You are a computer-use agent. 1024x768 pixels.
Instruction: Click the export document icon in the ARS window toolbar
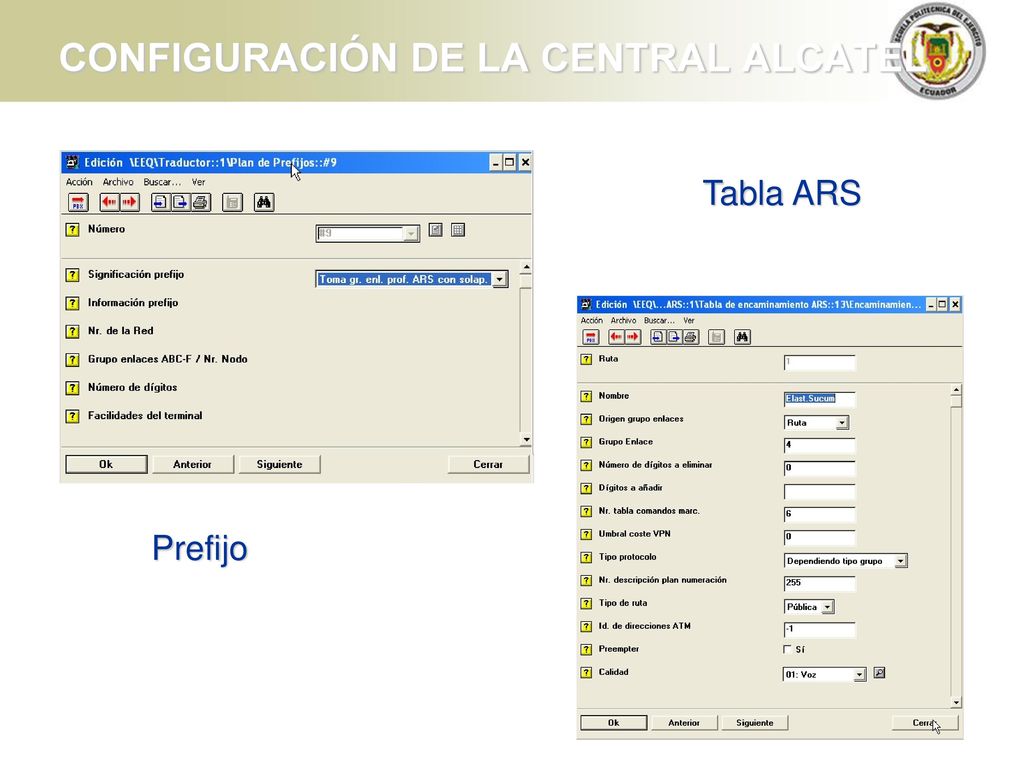[x=674, y=337]
